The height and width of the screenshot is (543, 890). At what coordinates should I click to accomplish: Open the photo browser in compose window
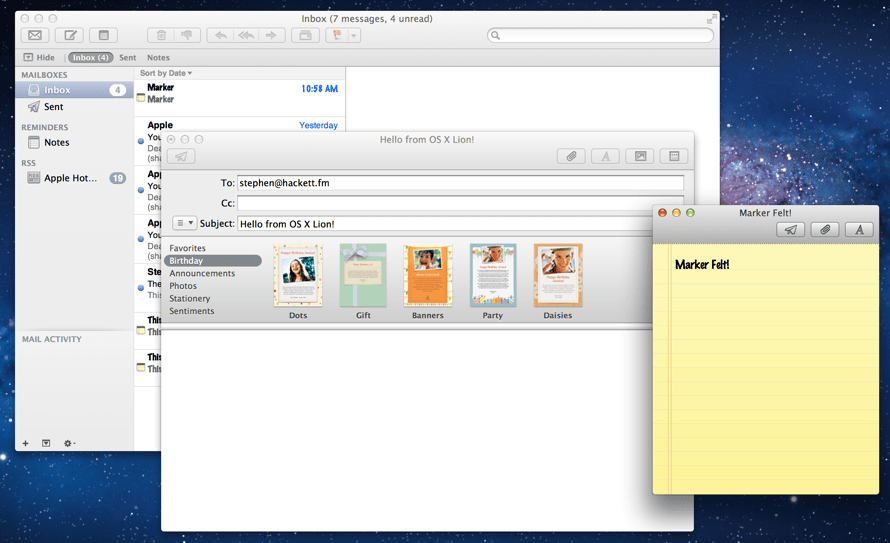(x=640, y=156)
